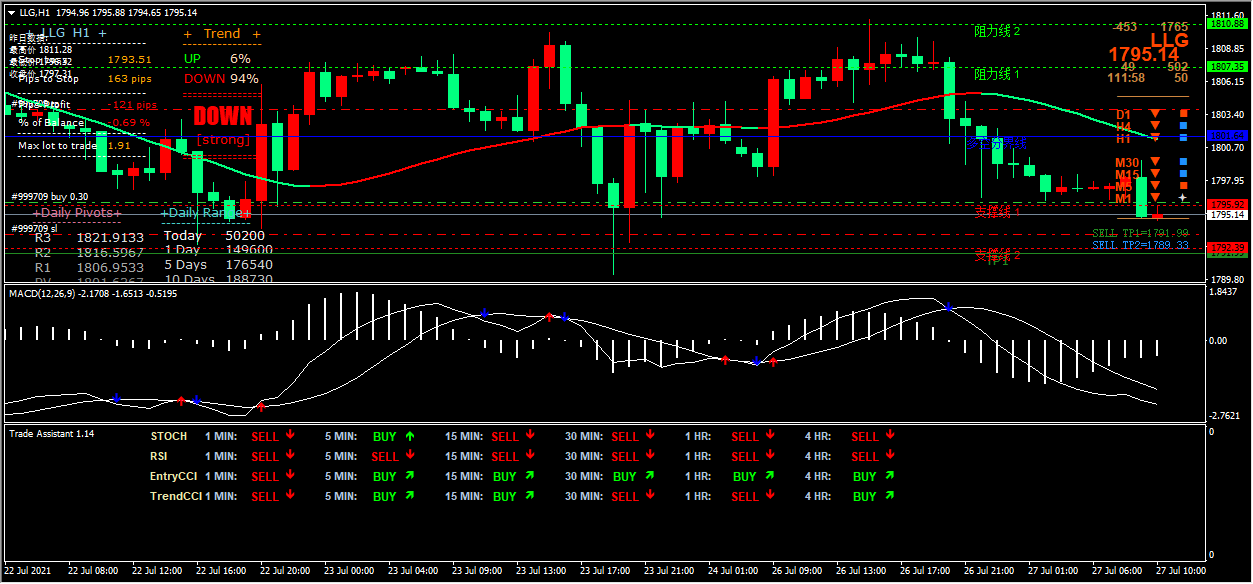Image resolution: width=1253 pixels, height=584 pixels.
Task: Click the STOCH 15 MIN sell arrow
Action: click(530, 436)
